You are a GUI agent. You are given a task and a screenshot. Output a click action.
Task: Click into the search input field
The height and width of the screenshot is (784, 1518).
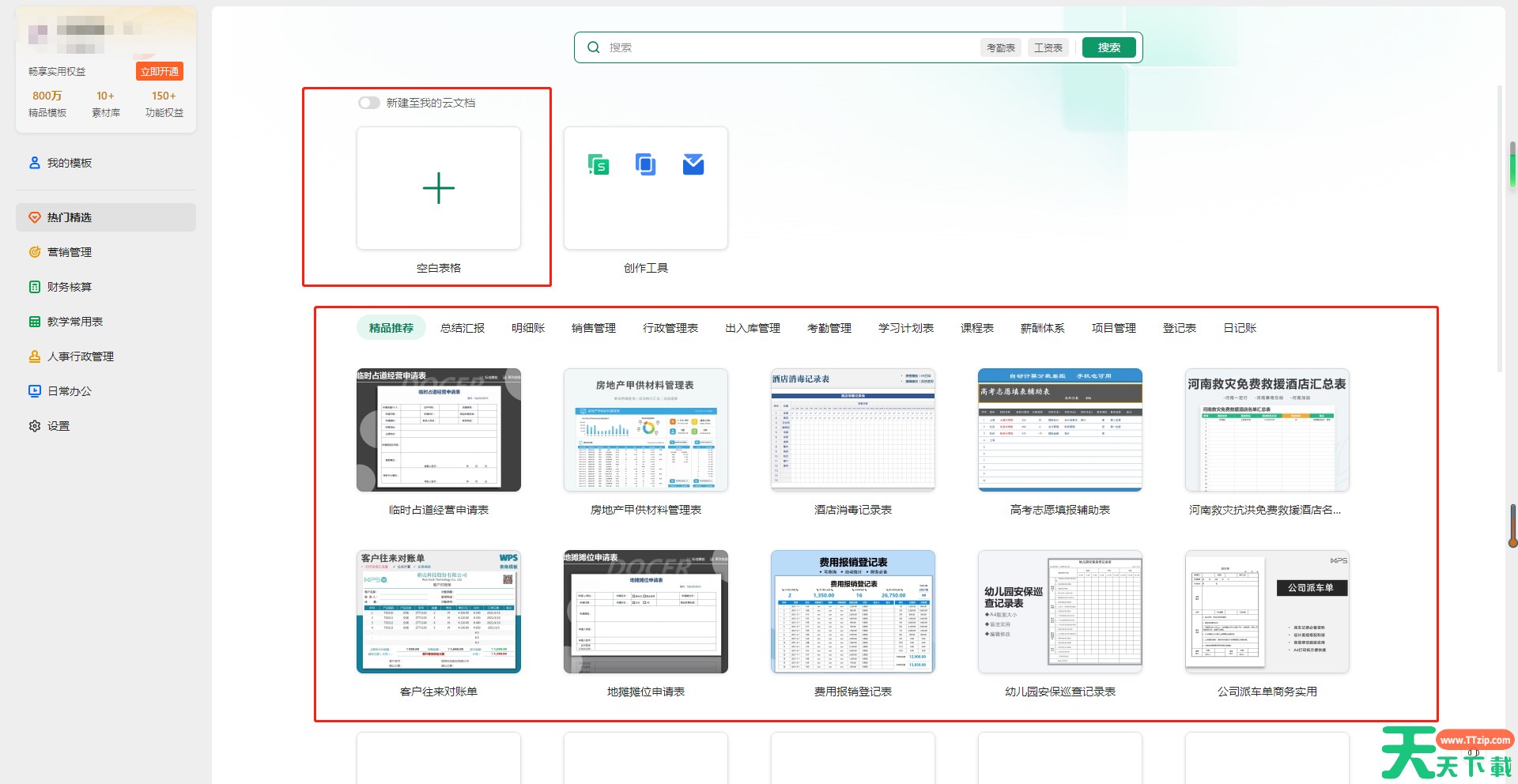[791, 47]
